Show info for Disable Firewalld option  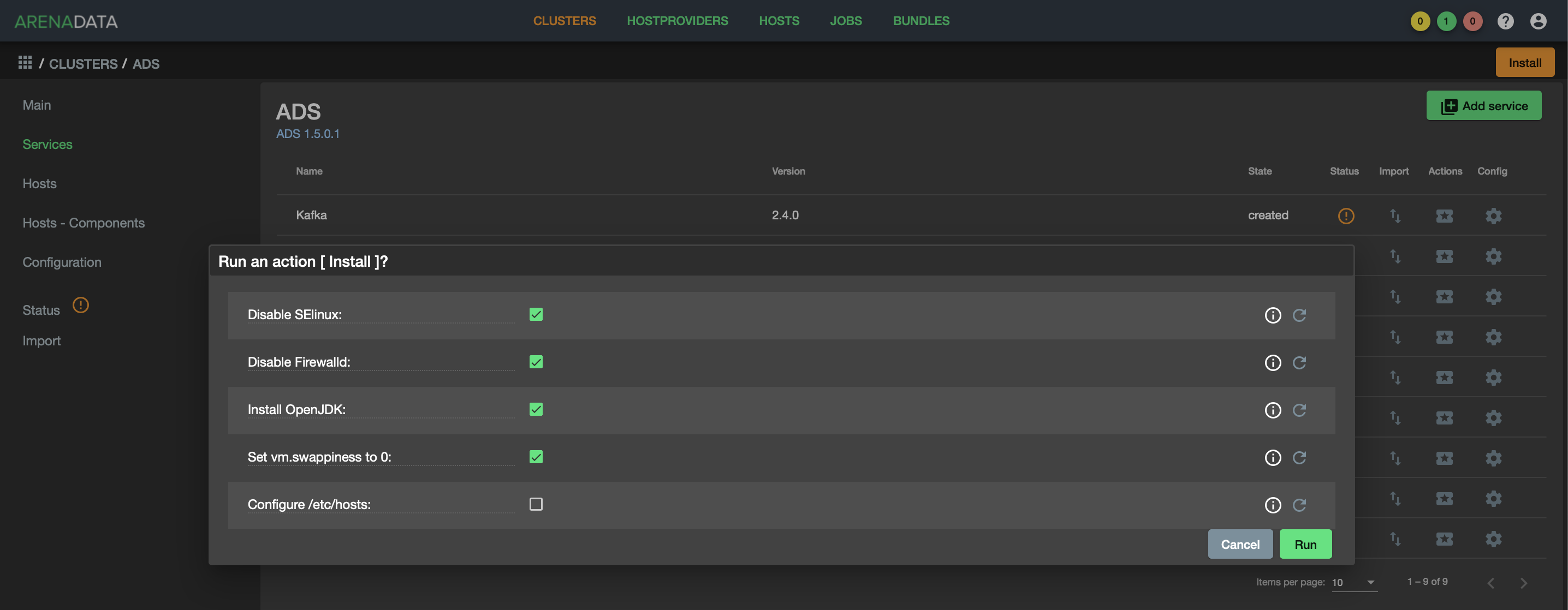click(x=1273, y=362)
